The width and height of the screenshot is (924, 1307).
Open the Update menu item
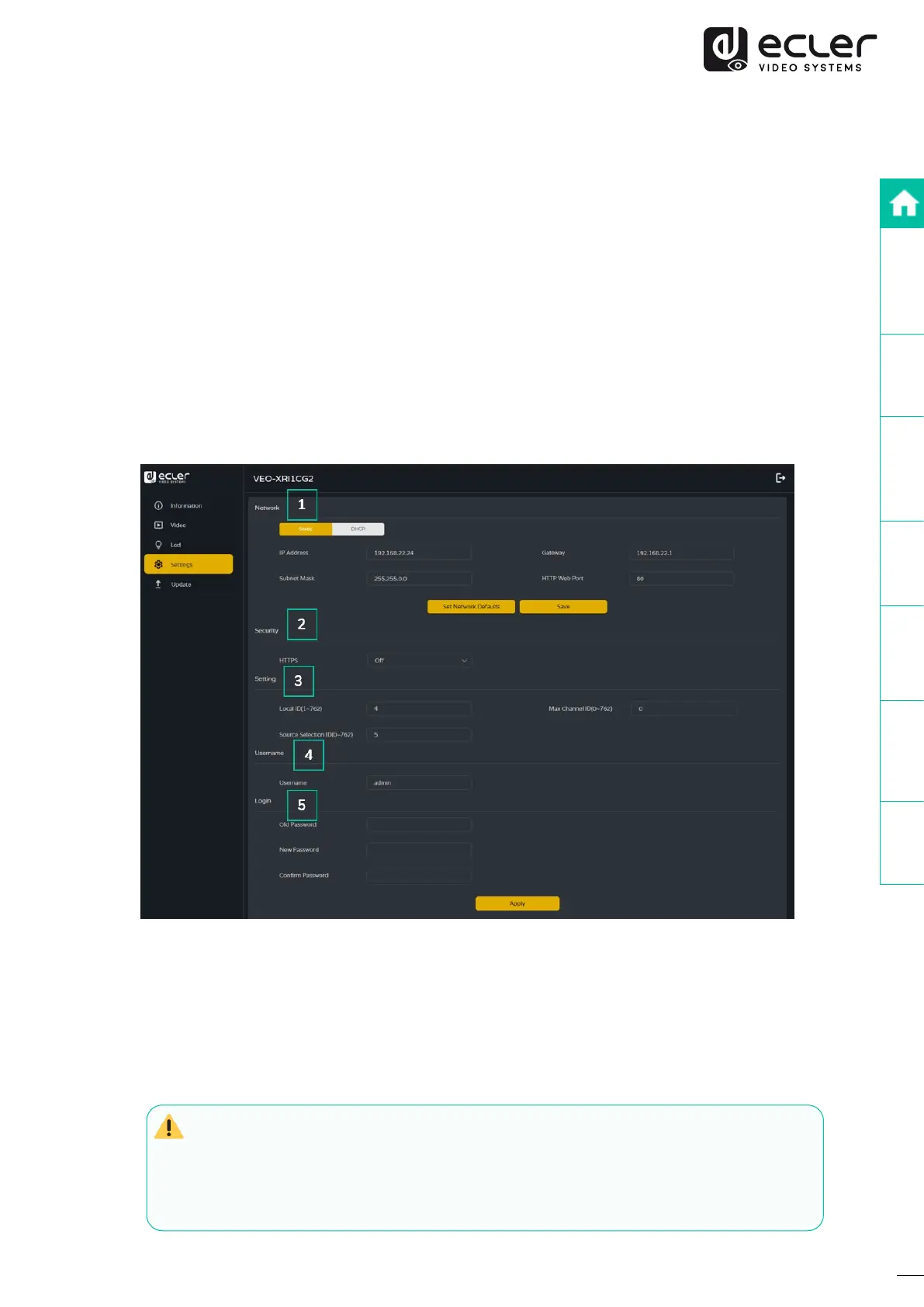(x=182, y=584)
